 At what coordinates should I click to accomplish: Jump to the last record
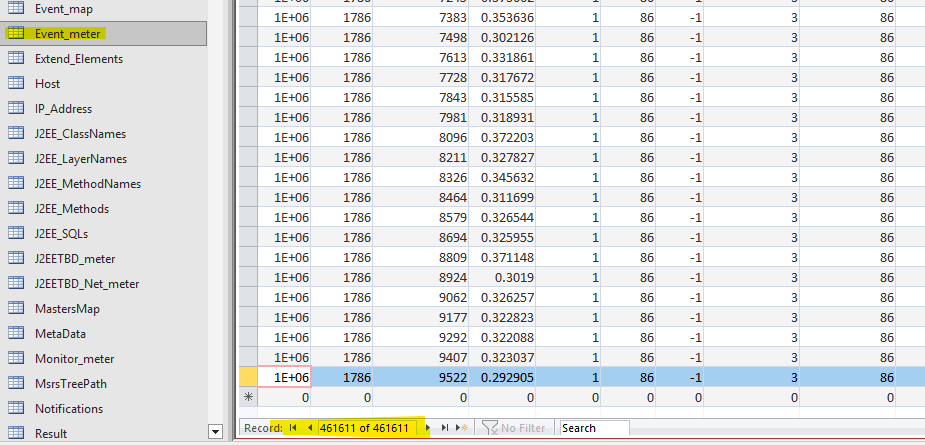click(444, 428)
